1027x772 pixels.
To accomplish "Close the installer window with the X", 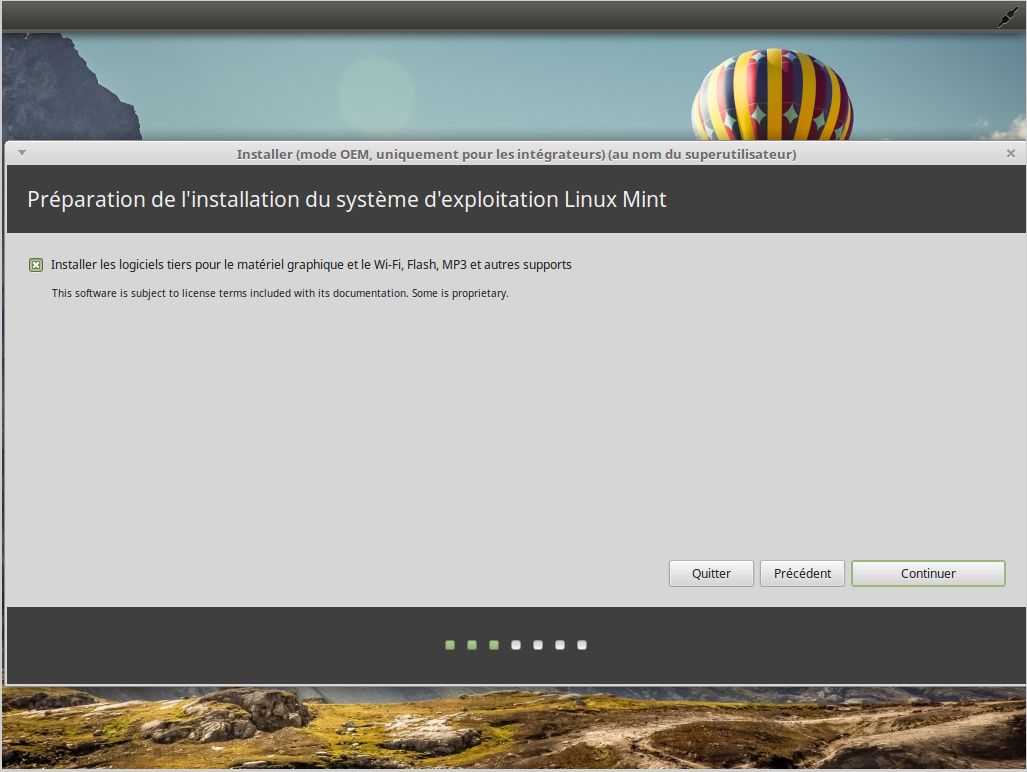I will [1010, 153].
